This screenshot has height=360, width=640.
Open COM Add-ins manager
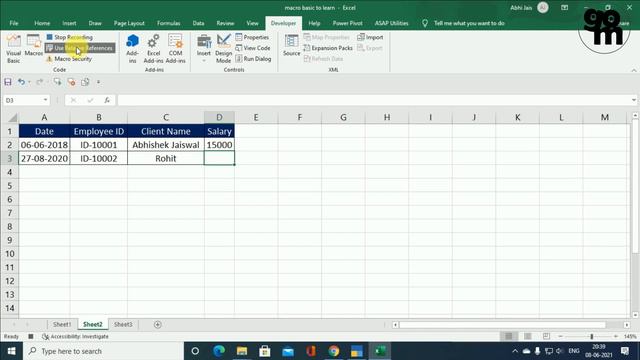[x=176, y=48]
